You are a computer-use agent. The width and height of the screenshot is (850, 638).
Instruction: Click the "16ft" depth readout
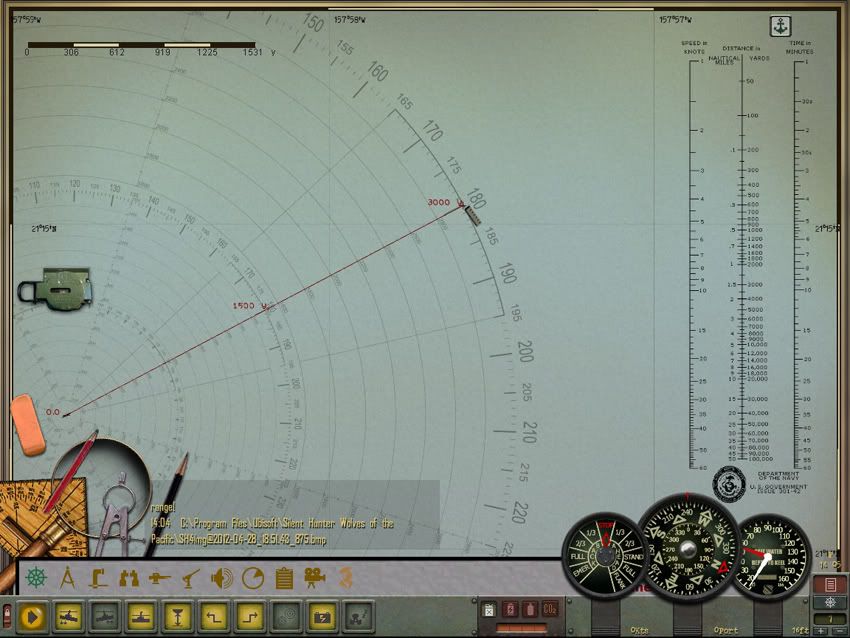(800, 630)
